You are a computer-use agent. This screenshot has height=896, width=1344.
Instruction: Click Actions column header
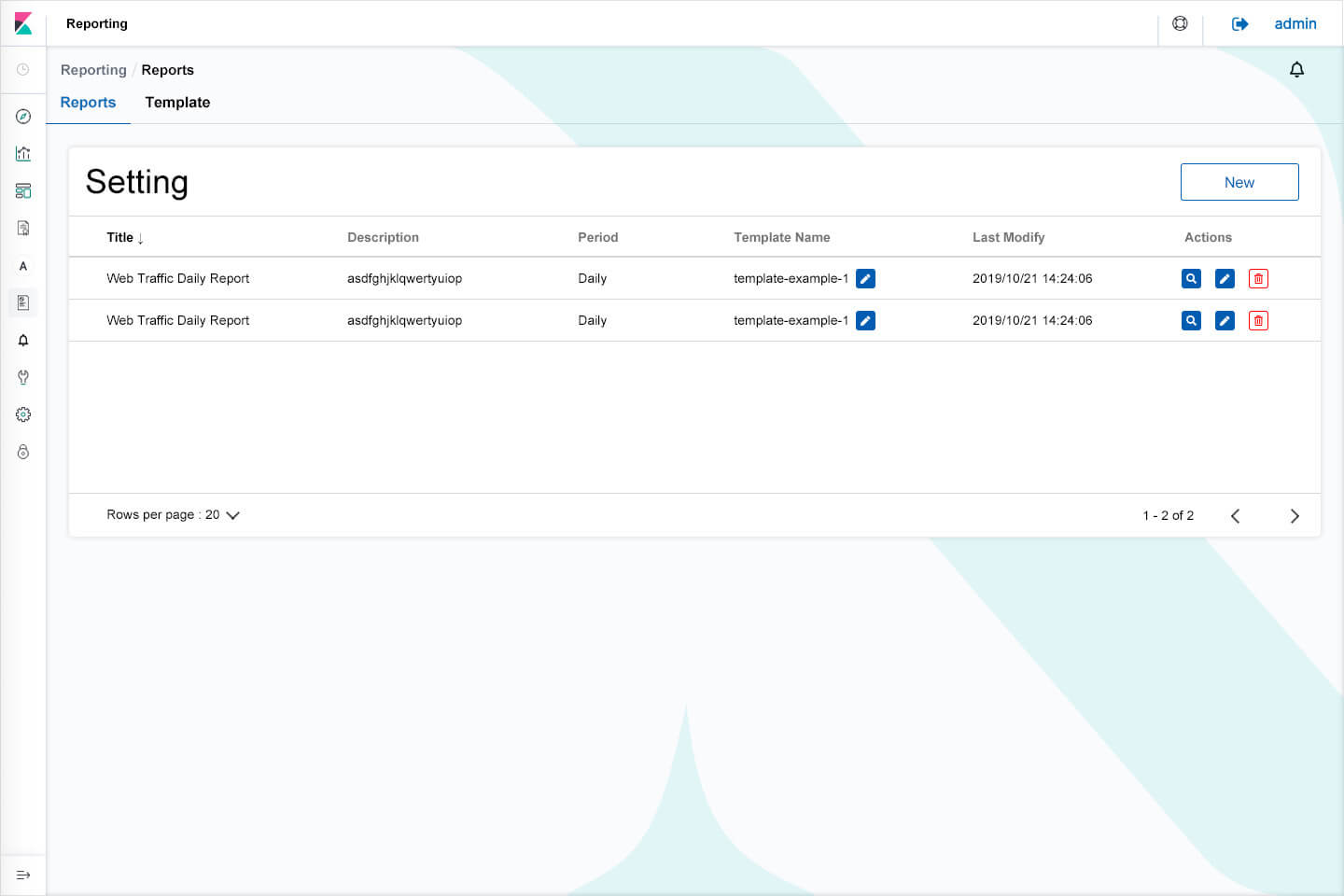click(1208, 238)
